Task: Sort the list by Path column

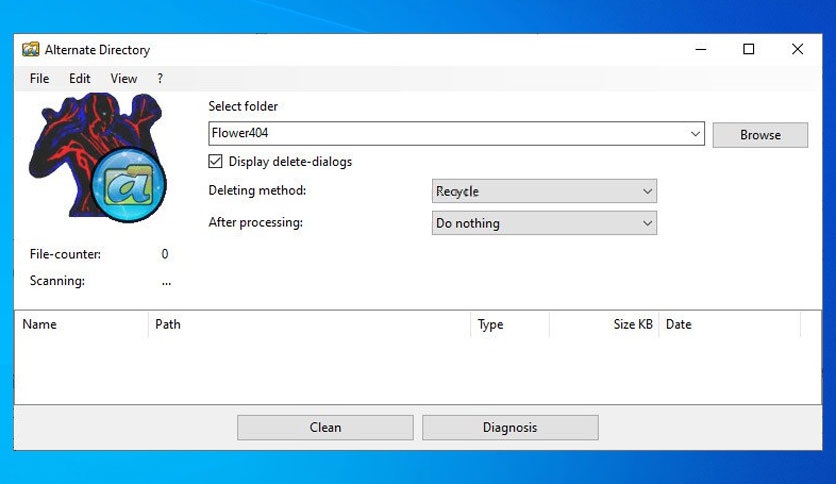Action: coord(310,324)
